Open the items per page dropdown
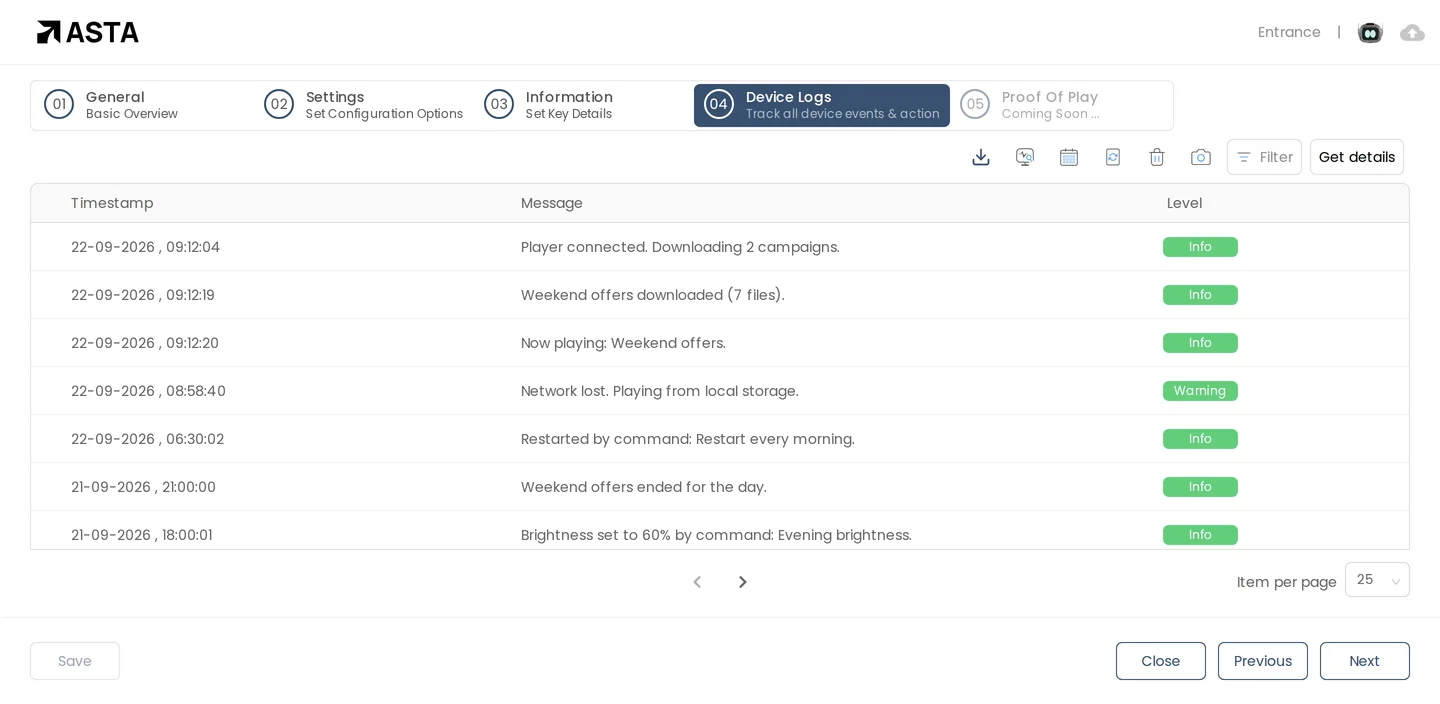This screenshot has width=1440, height=704. (1377, 580)
